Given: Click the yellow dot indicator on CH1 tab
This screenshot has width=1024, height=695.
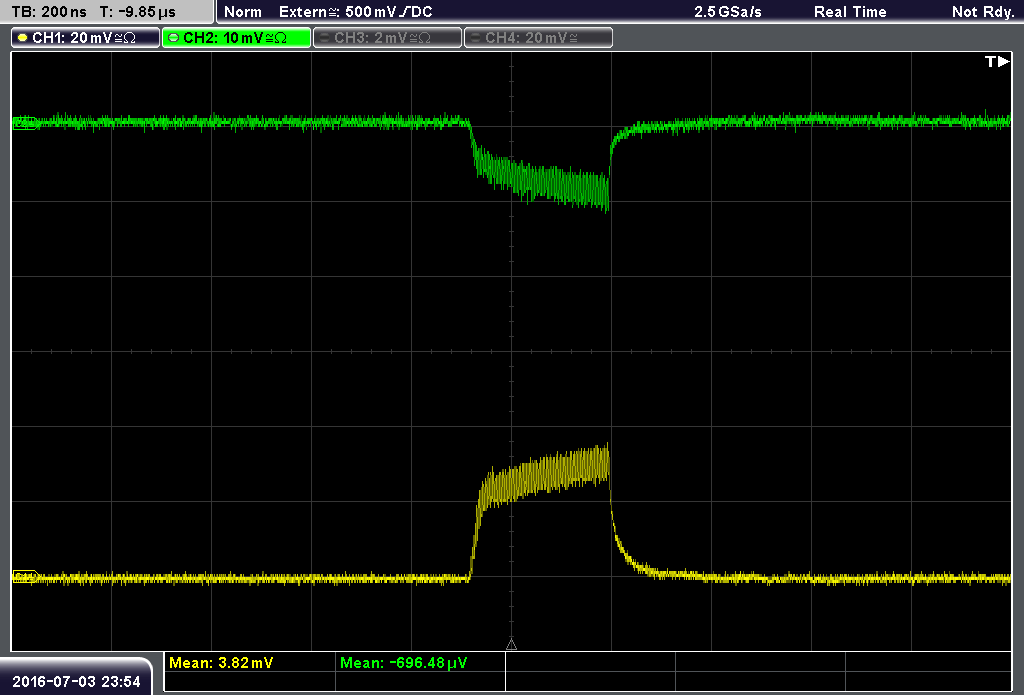Looking at the screenshot, I should coord(23,38).
